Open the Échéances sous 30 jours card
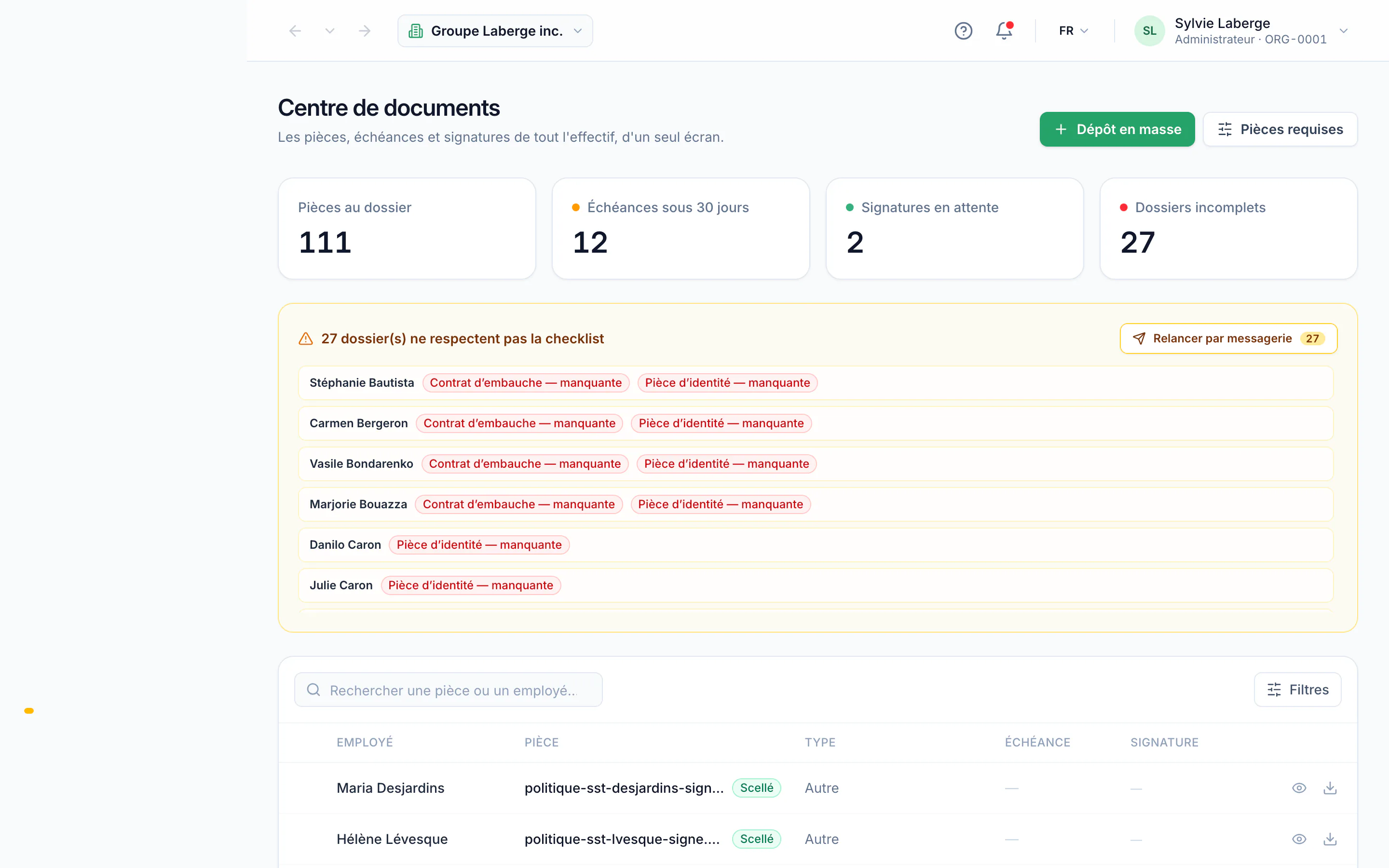This screenshot has width=1389, height=868. click(681, 229)
